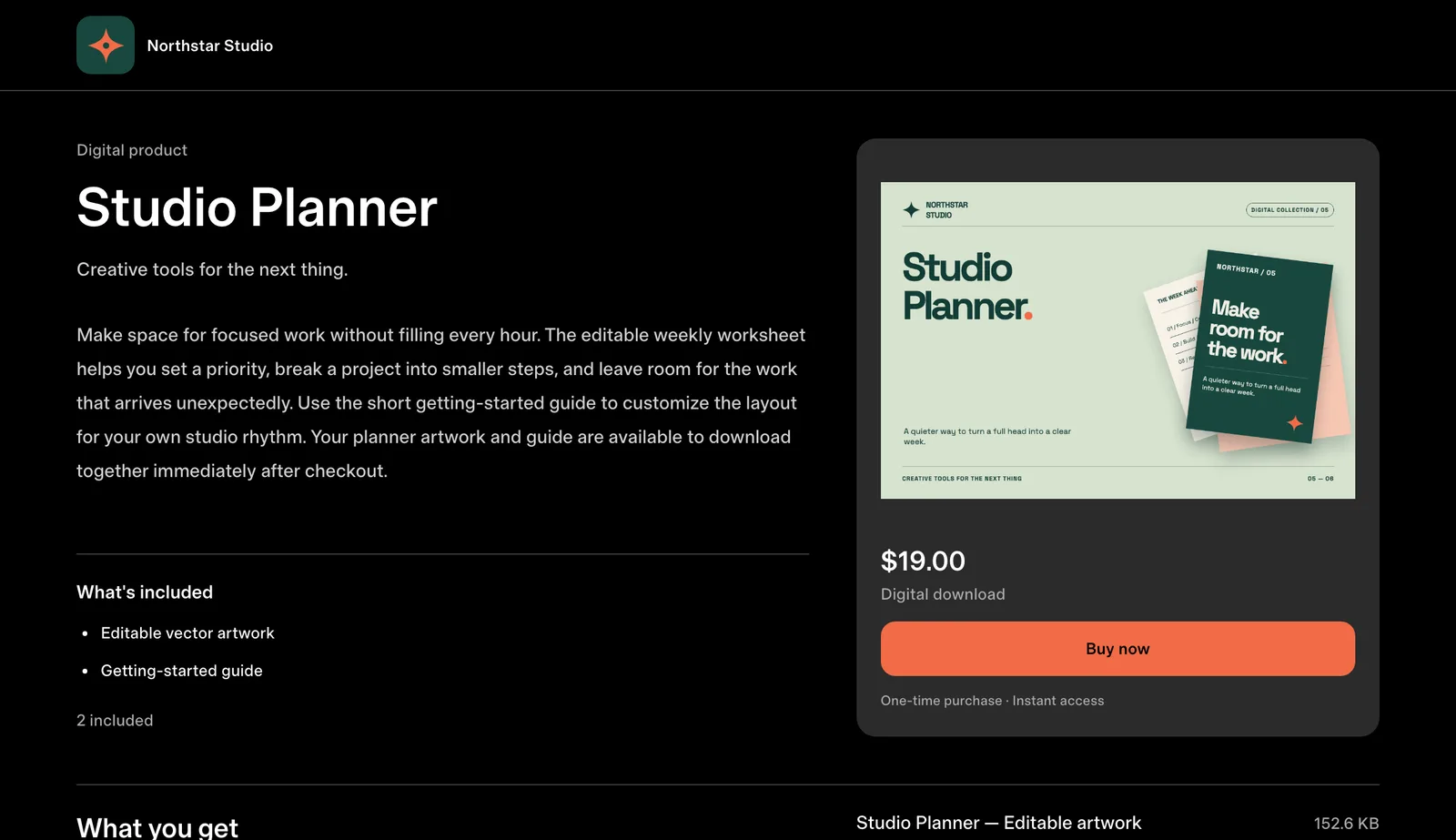
Task: Click the Creative tools for the next thing tagline
Action: point(212,269)
